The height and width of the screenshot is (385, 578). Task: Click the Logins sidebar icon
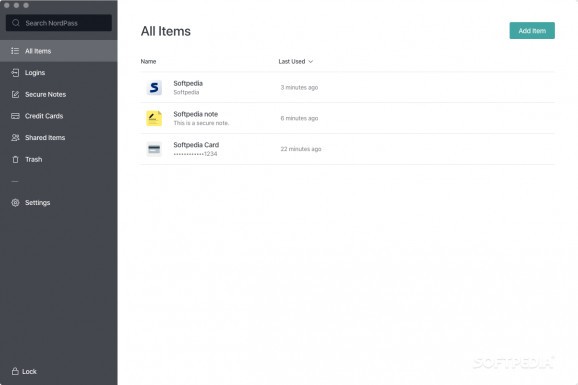pos(15,73)
